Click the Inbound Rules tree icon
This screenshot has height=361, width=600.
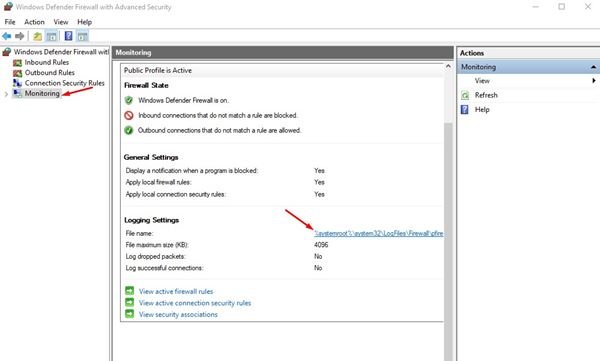tap(17, 62)
